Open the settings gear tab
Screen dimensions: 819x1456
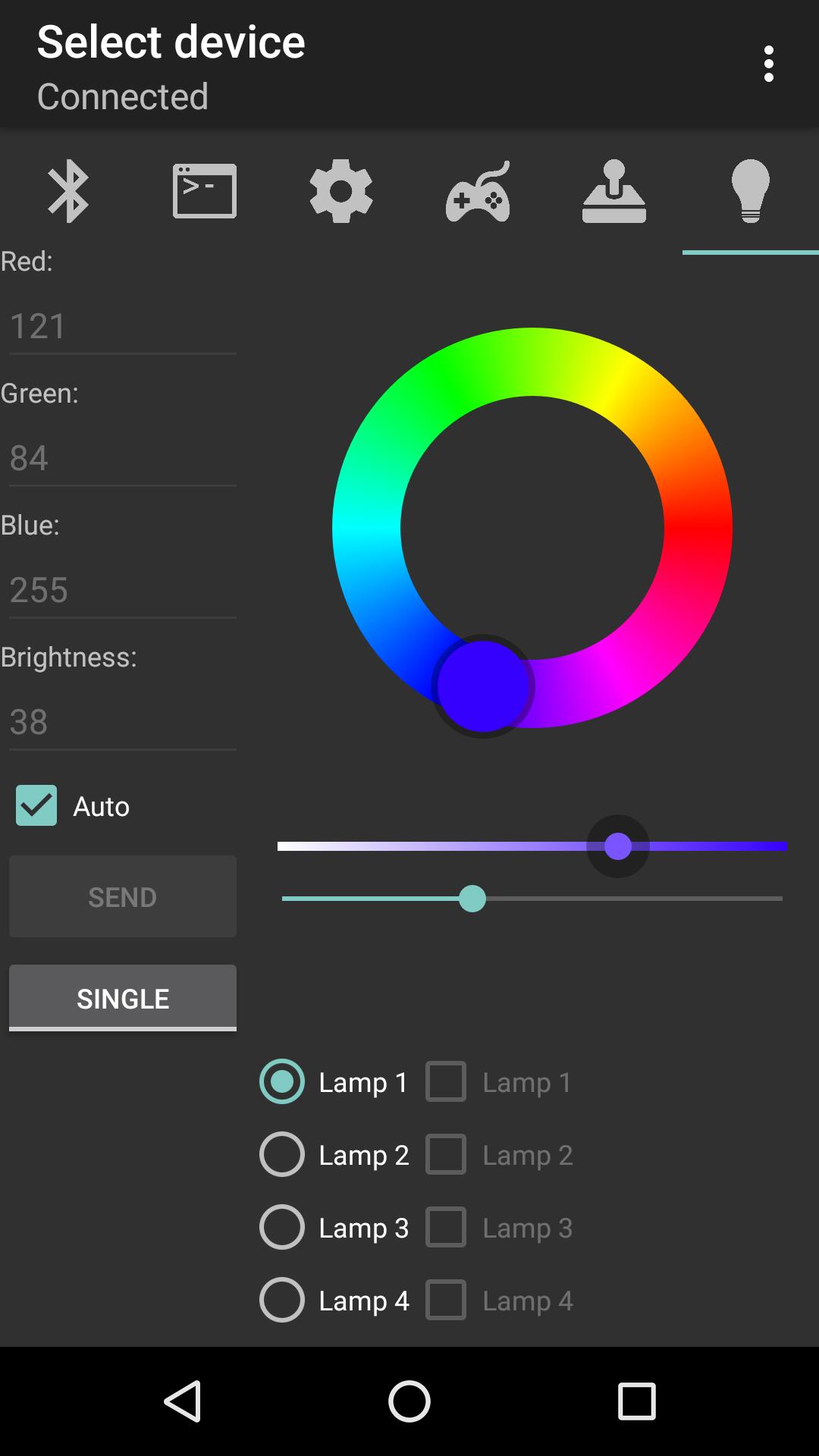coord(341,191)
